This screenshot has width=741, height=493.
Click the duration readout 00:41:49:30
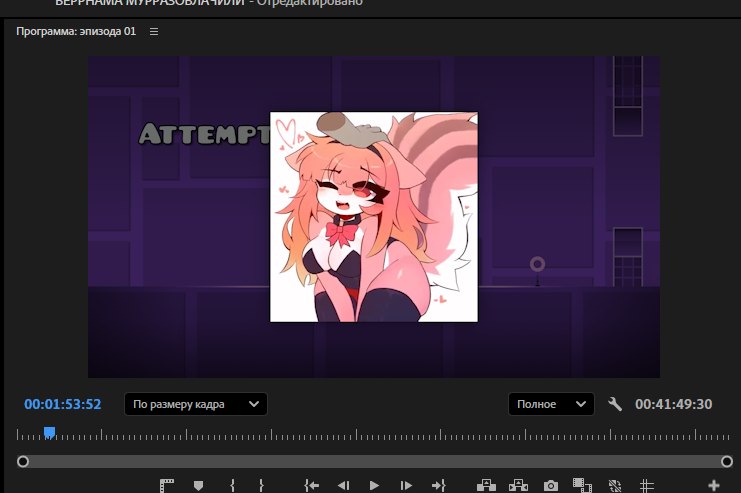(x=673, y=404)
